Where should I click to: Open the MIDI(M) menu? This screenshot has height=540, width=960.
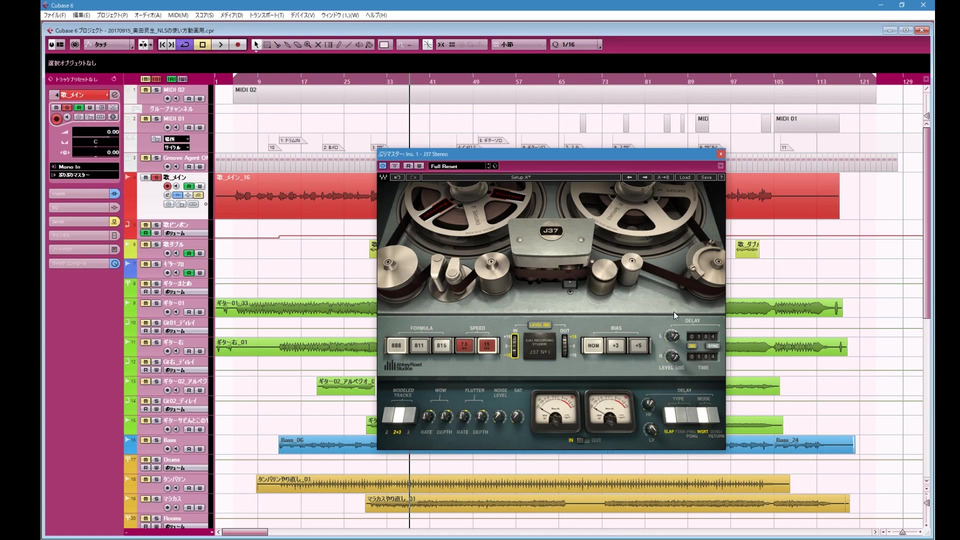pyautogui.click(x=177, y=16)
